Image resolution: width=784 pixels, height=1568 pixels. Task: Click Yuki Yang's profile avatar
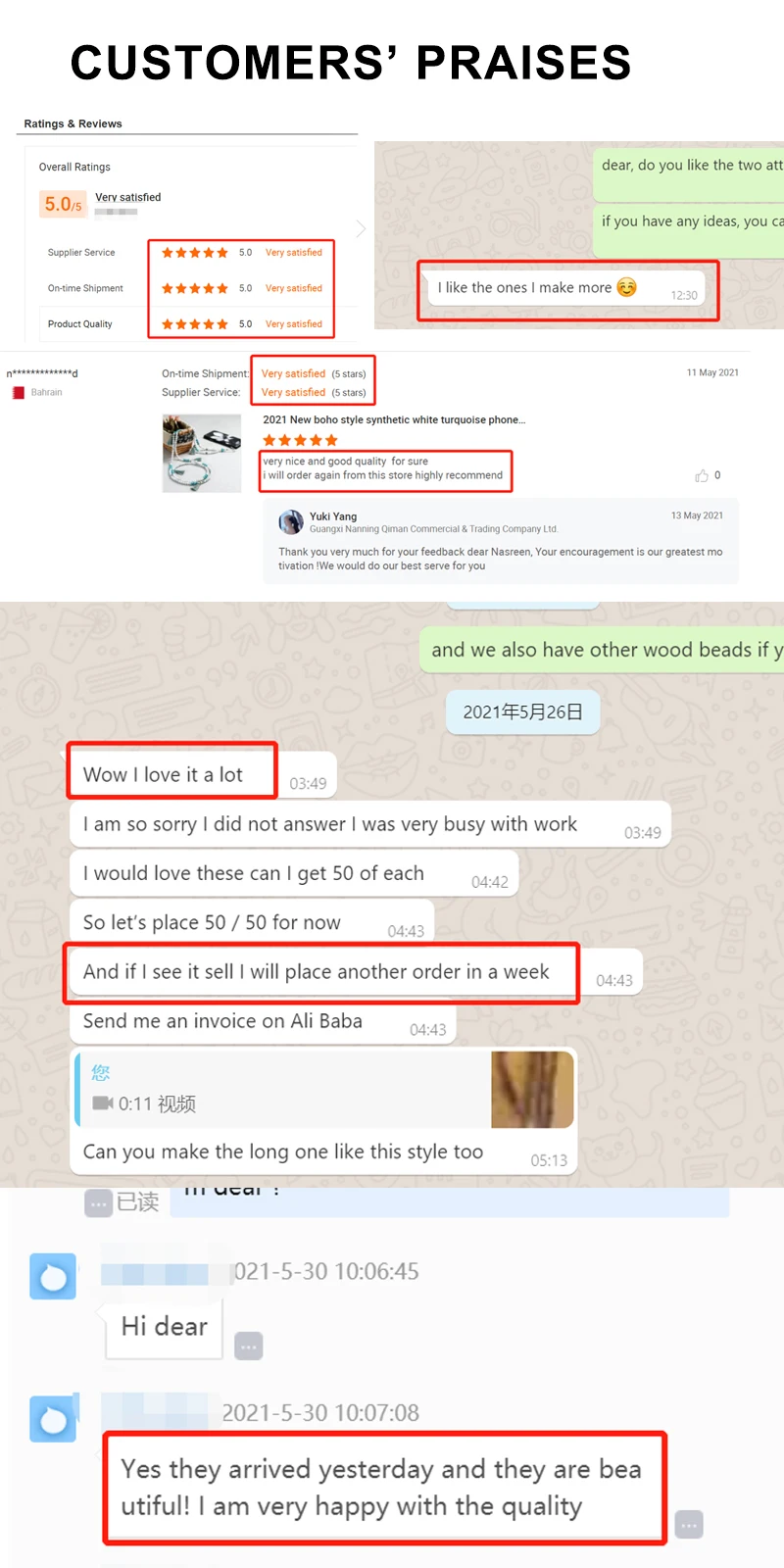coord(291,521)
